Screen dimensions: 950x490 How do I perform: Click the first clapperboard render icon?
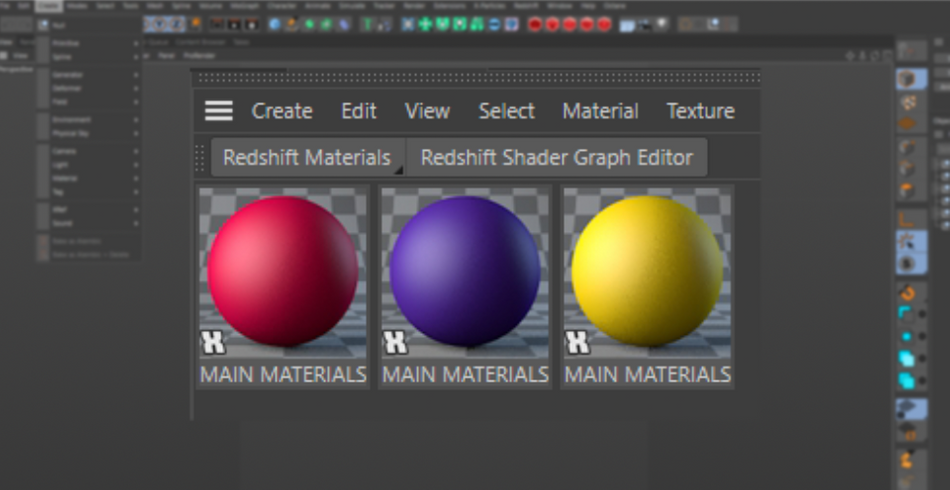pyautogui.click(x=217, y=24)
